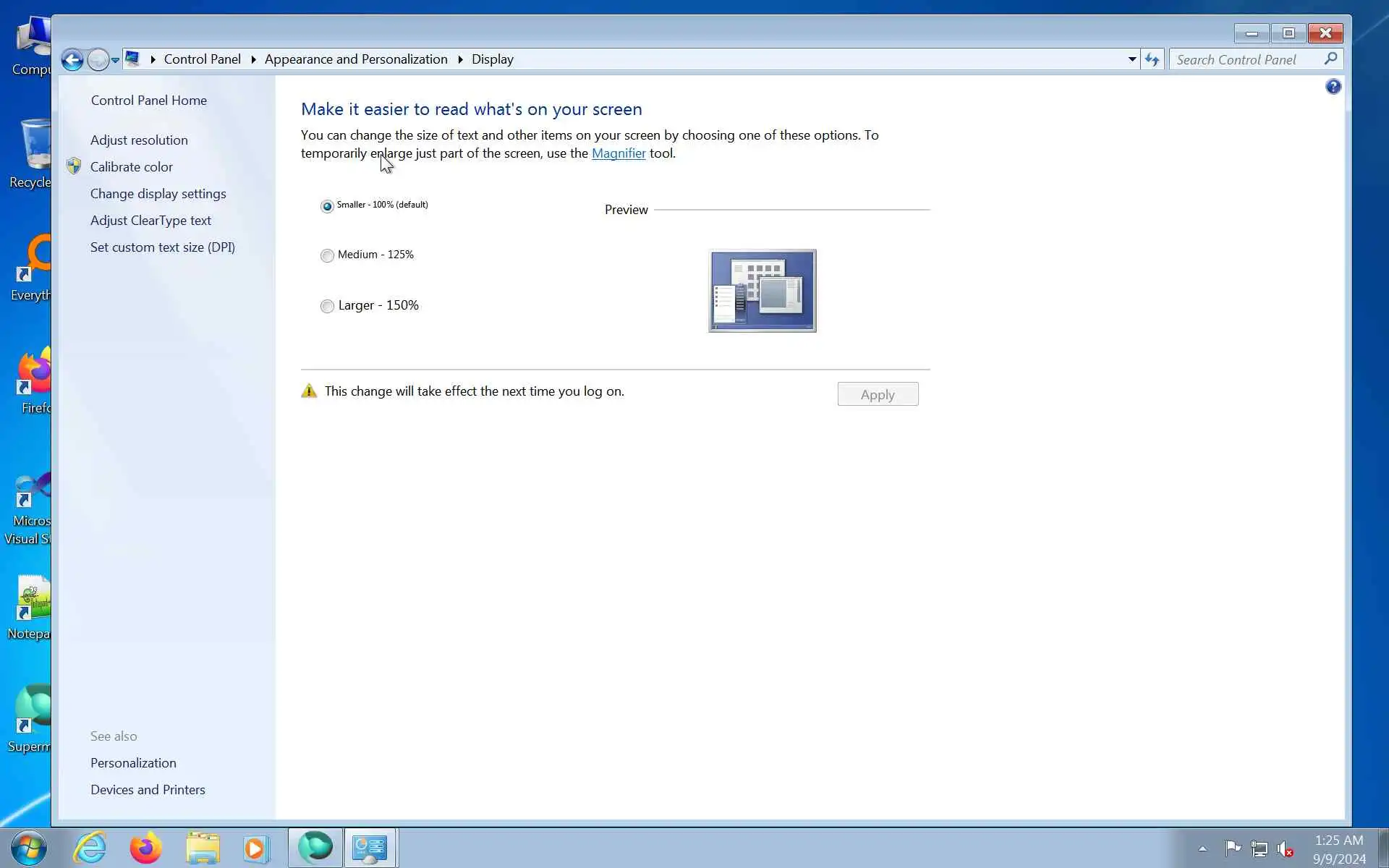Open the recent pages dropdown arrow
This screenshot has width=1389, height=868.
point(115,60)
